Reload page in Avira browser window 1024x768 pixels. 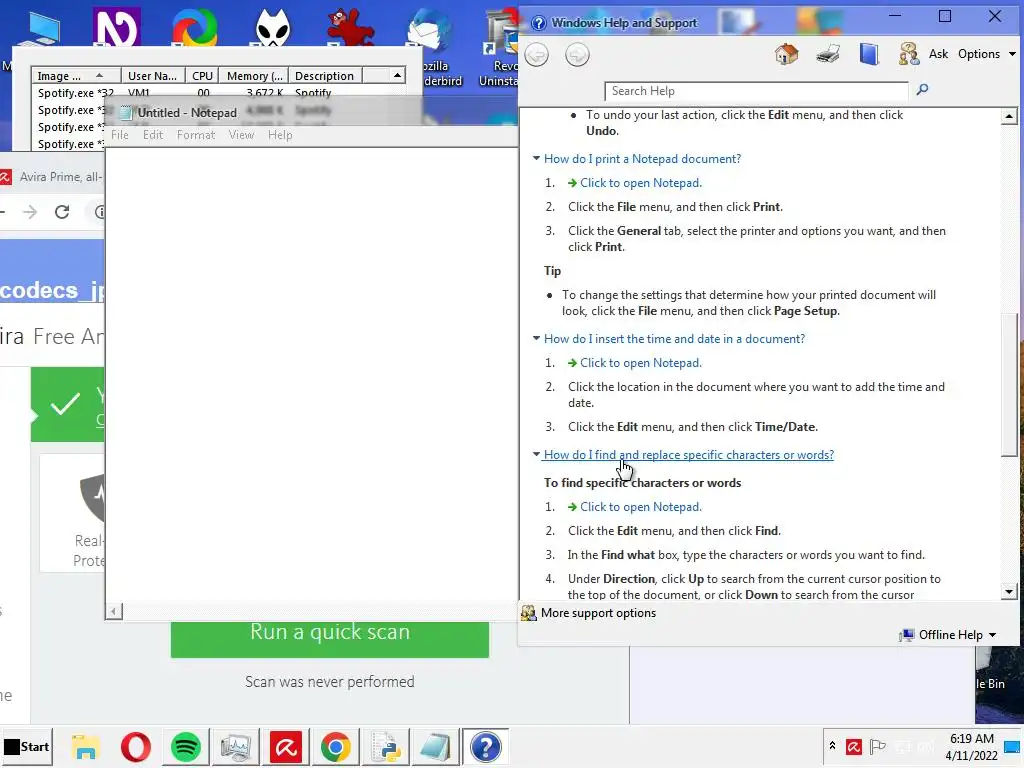click(62, 212)
